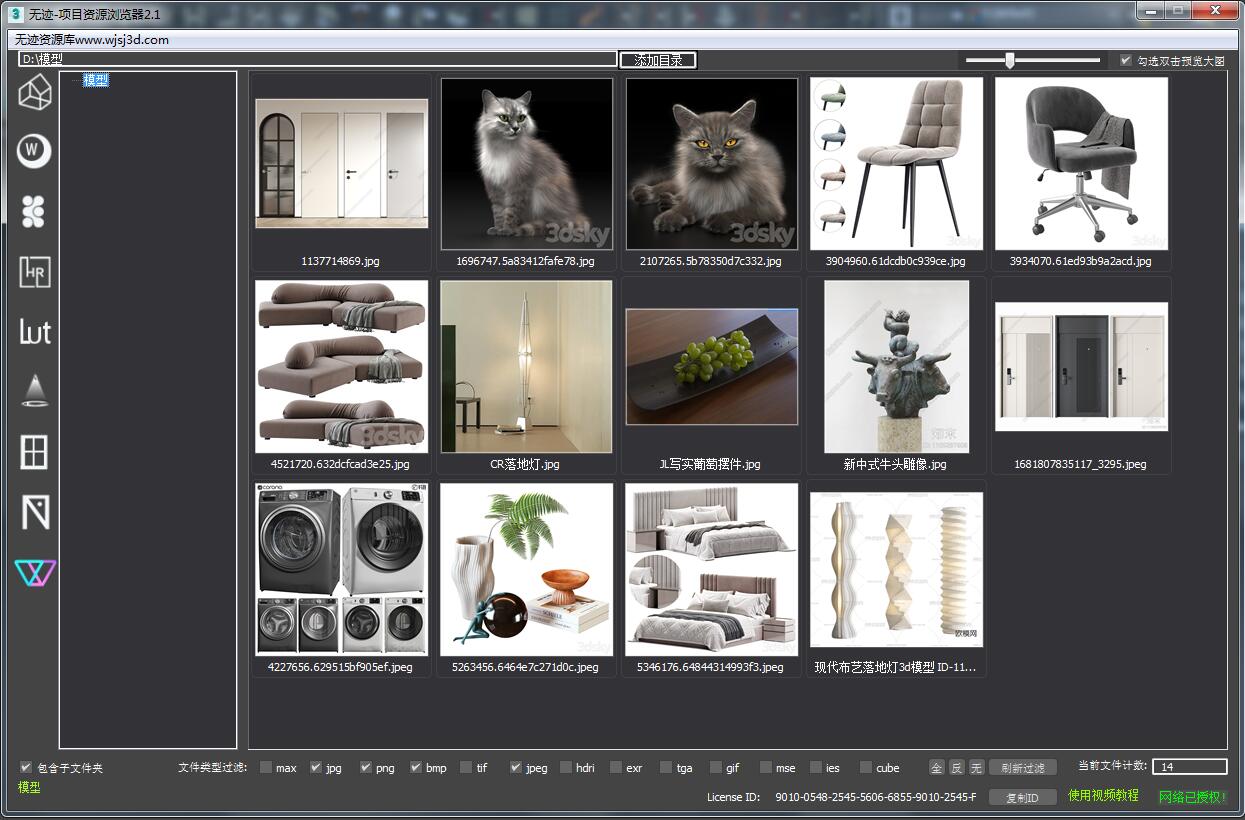Open the Lut library icon
Viewport: 1245px width, 820px height.
click(34, 332)
